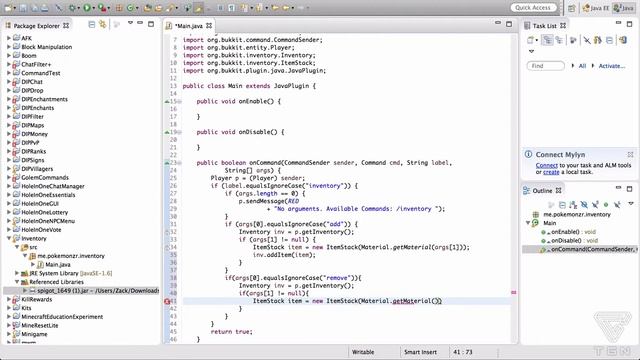Collapse all in Task List toolbar
Viewport: 640px width, 360px height.
tap(609, 40)
